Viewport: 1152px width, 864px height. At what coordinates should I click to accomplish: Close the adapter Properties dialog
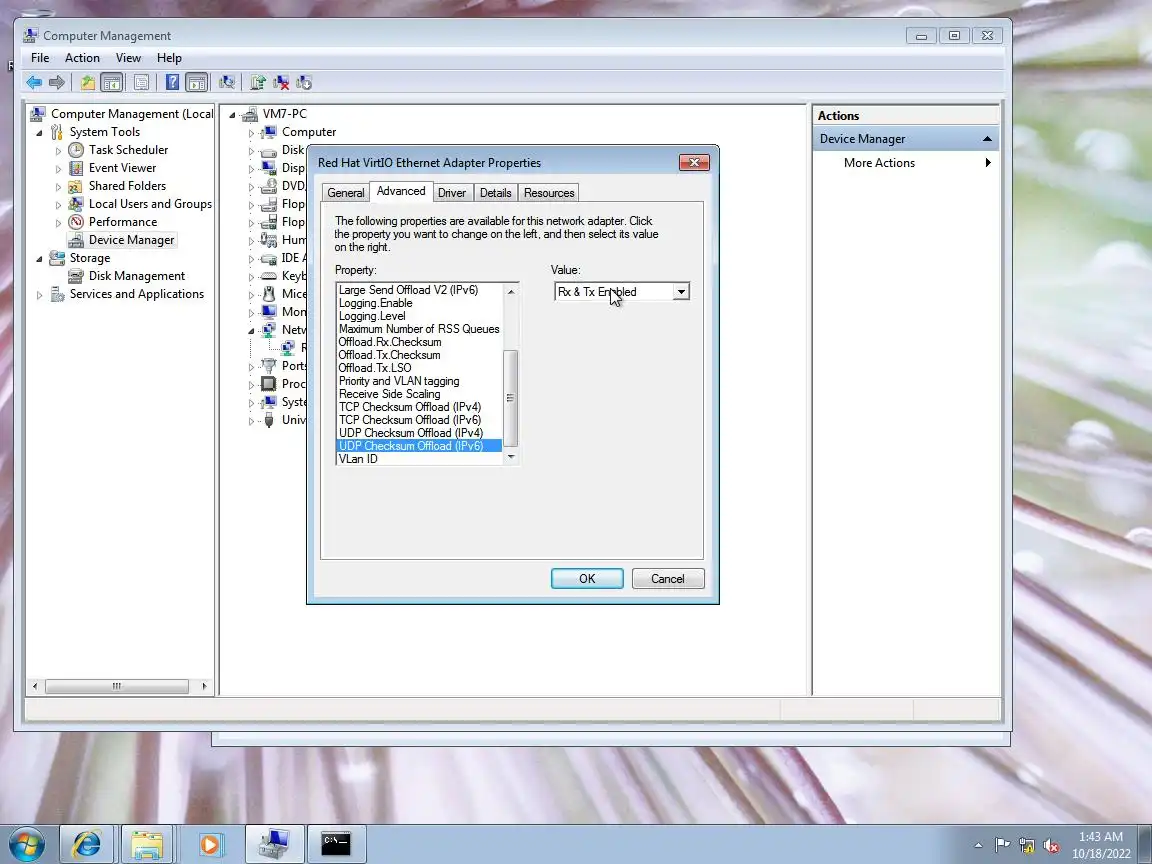(694, 162)
